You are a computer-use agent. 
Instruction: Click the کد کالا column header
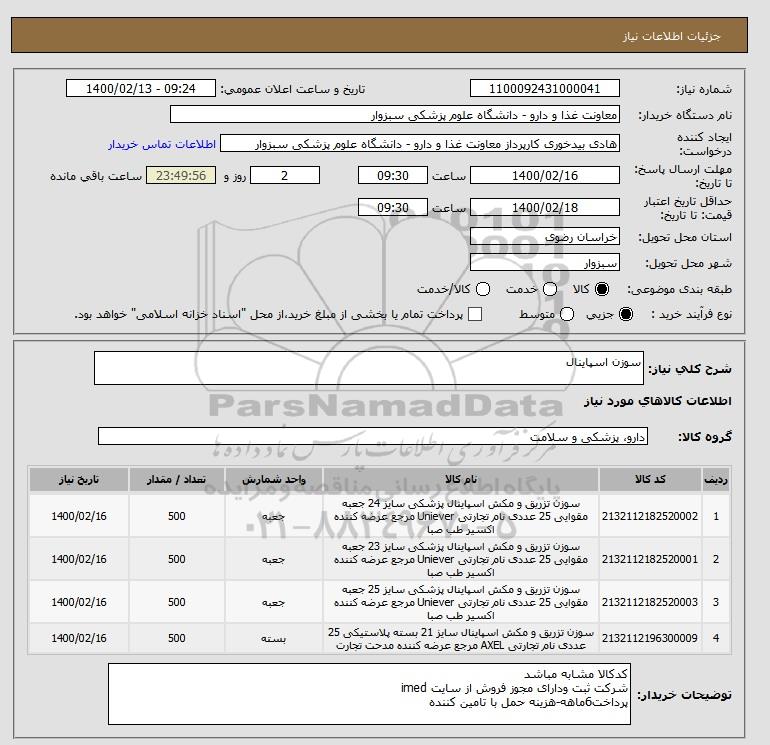(x=650, y=479)
